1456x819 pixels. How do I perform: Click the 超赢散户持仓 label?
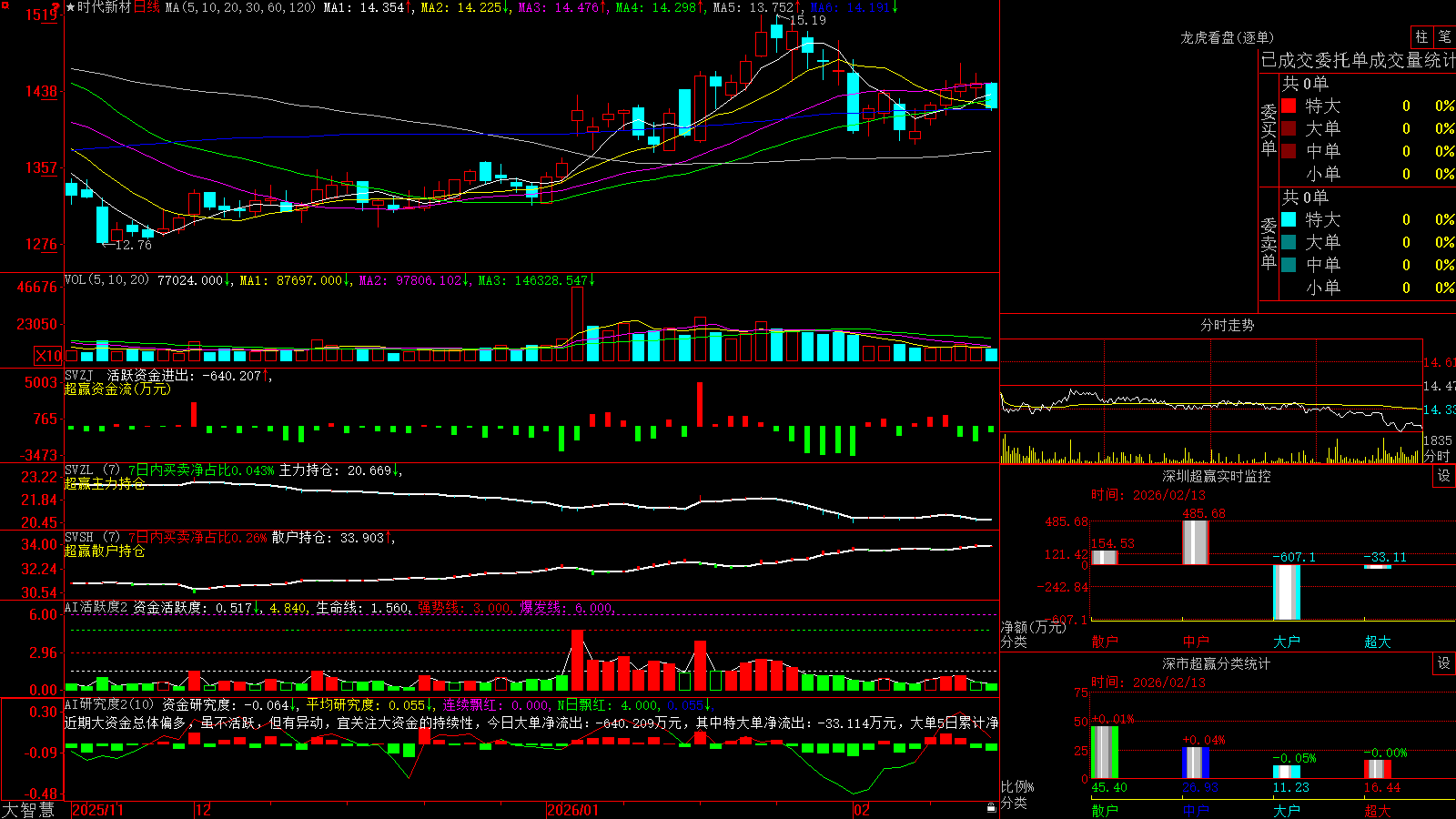(x=105, y=551)
